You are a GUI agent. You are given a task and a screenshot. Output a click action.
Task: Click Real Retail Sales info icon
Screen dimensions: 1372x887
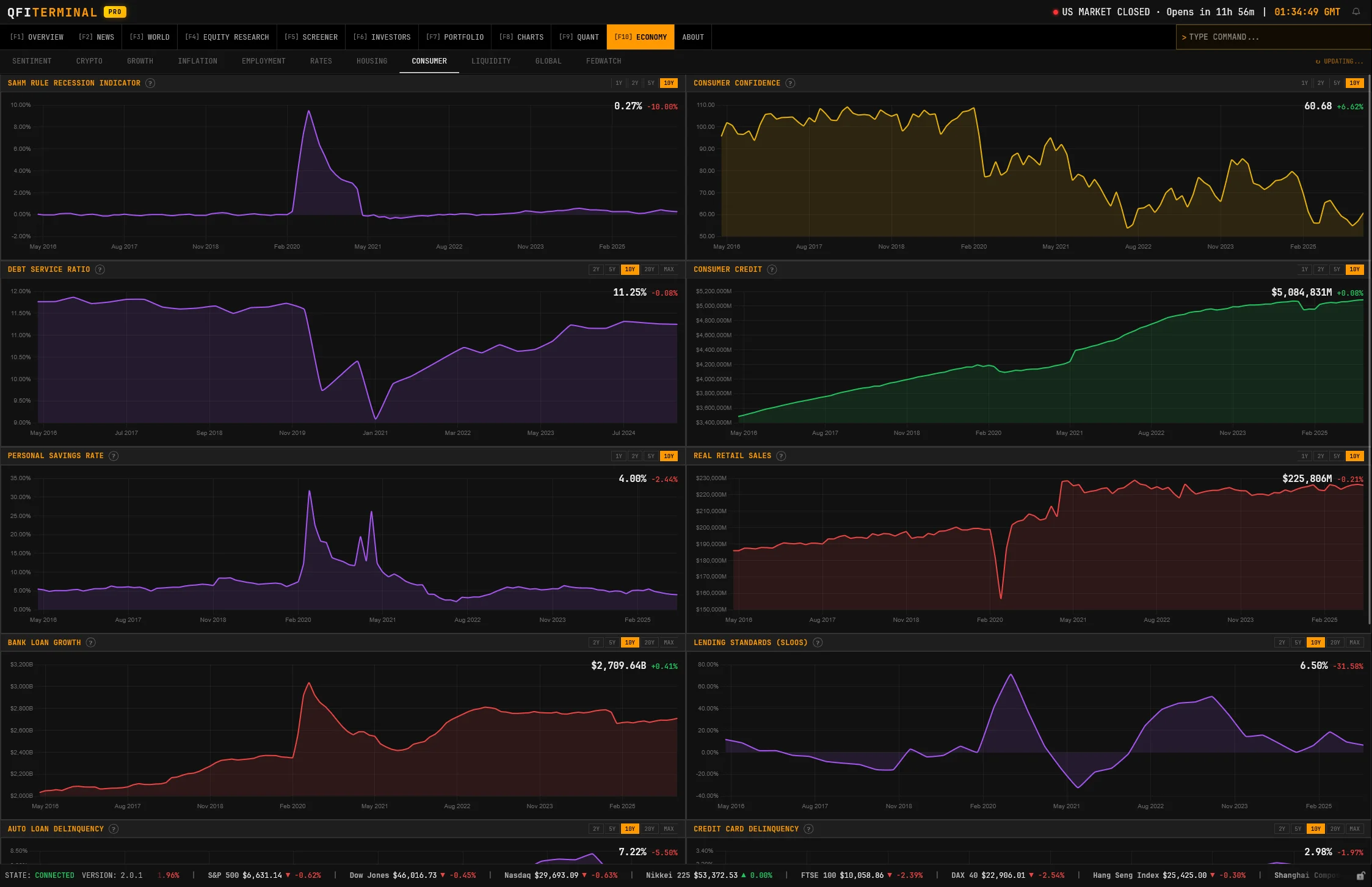[x=781, y=456]
